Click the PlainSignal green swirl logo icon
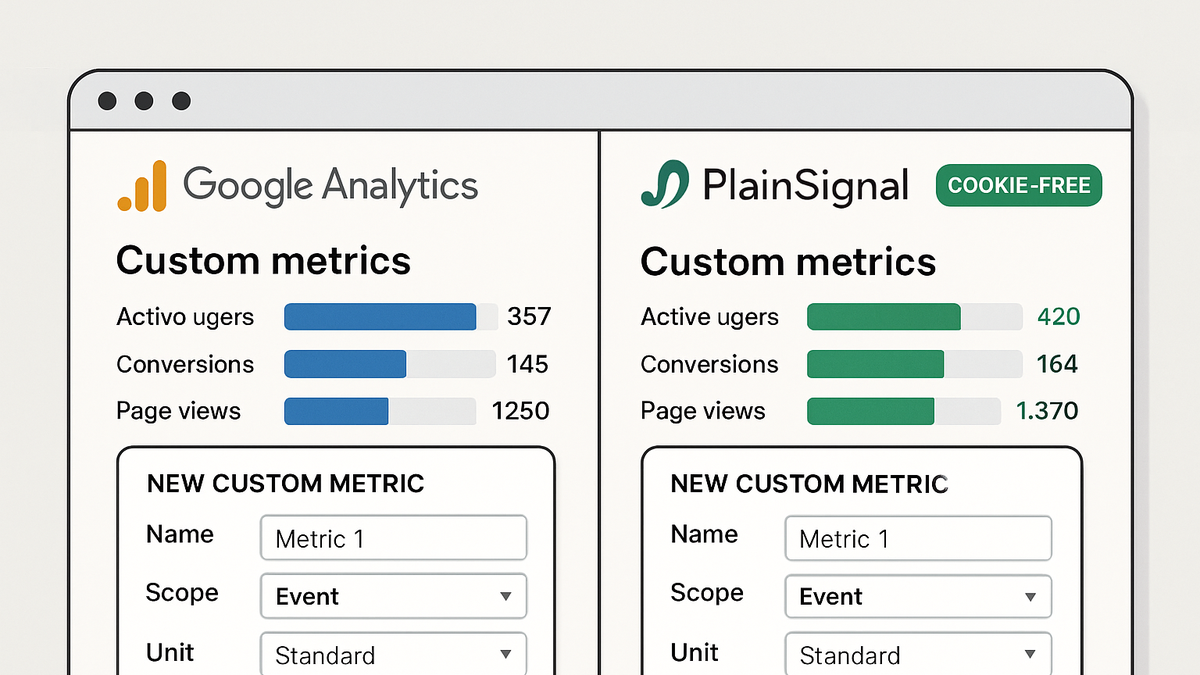The image size is (1200, 675). point(665,186)
